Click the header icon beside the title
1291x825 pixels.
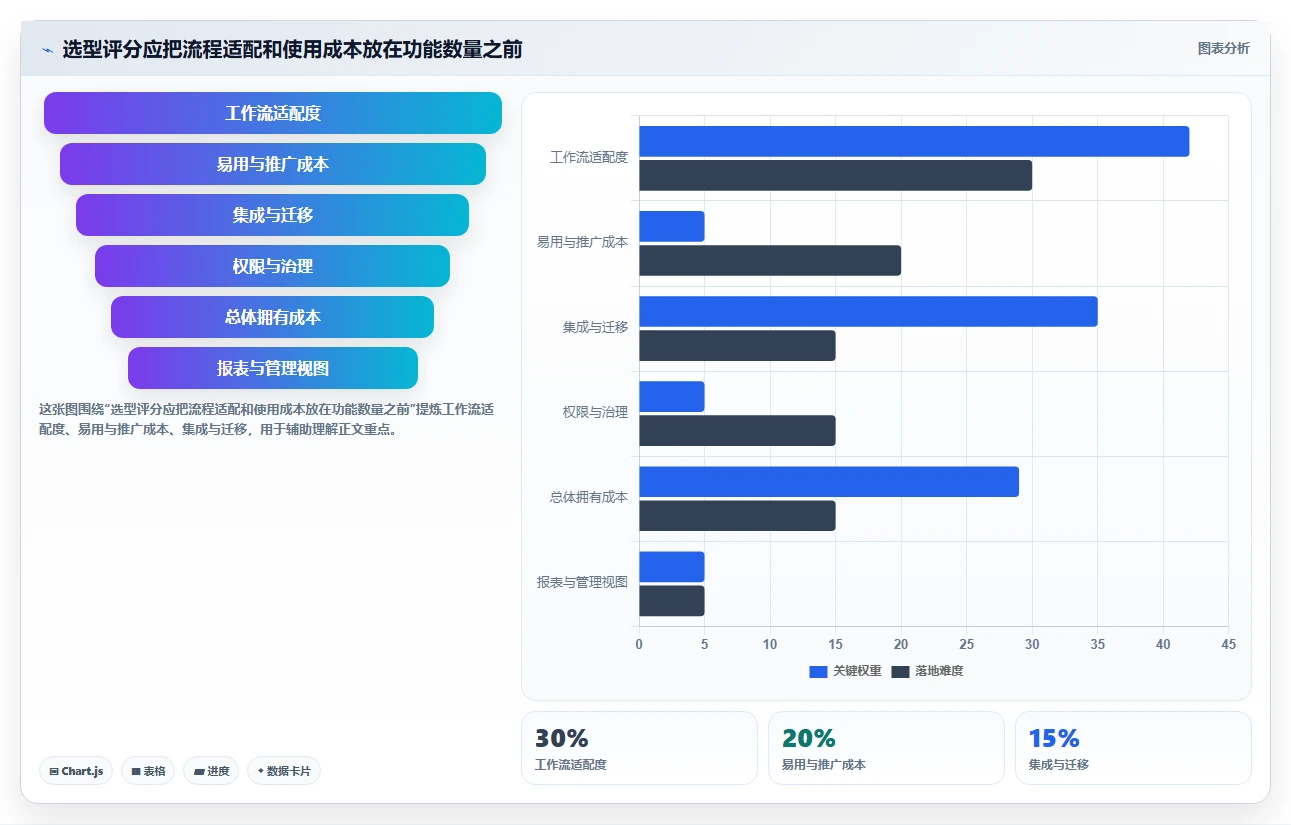pyautogui.click(x=47, y=50)
